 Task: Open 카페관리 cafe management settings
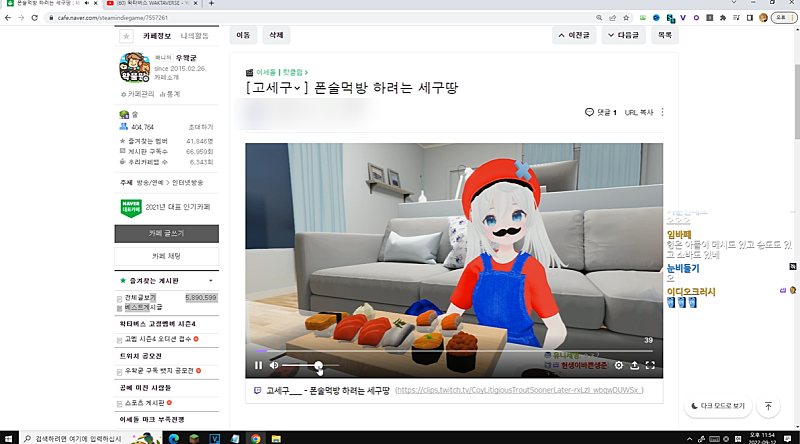pos(137,94)
